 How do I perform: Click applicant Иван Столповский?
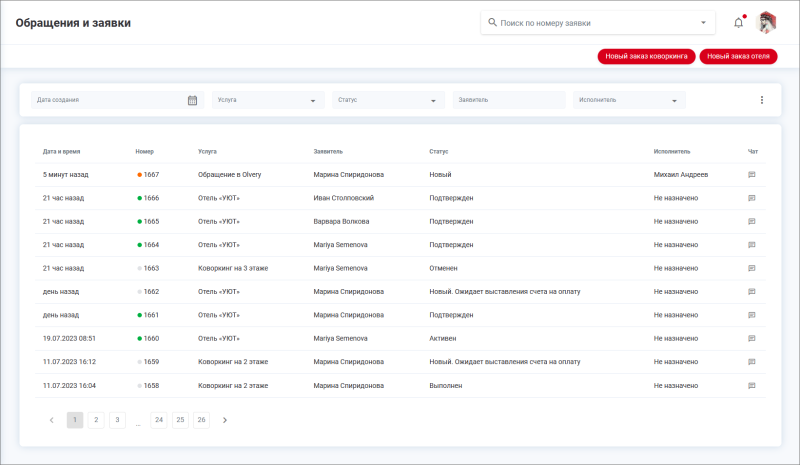pyautogui.click(x=344, y=198)
